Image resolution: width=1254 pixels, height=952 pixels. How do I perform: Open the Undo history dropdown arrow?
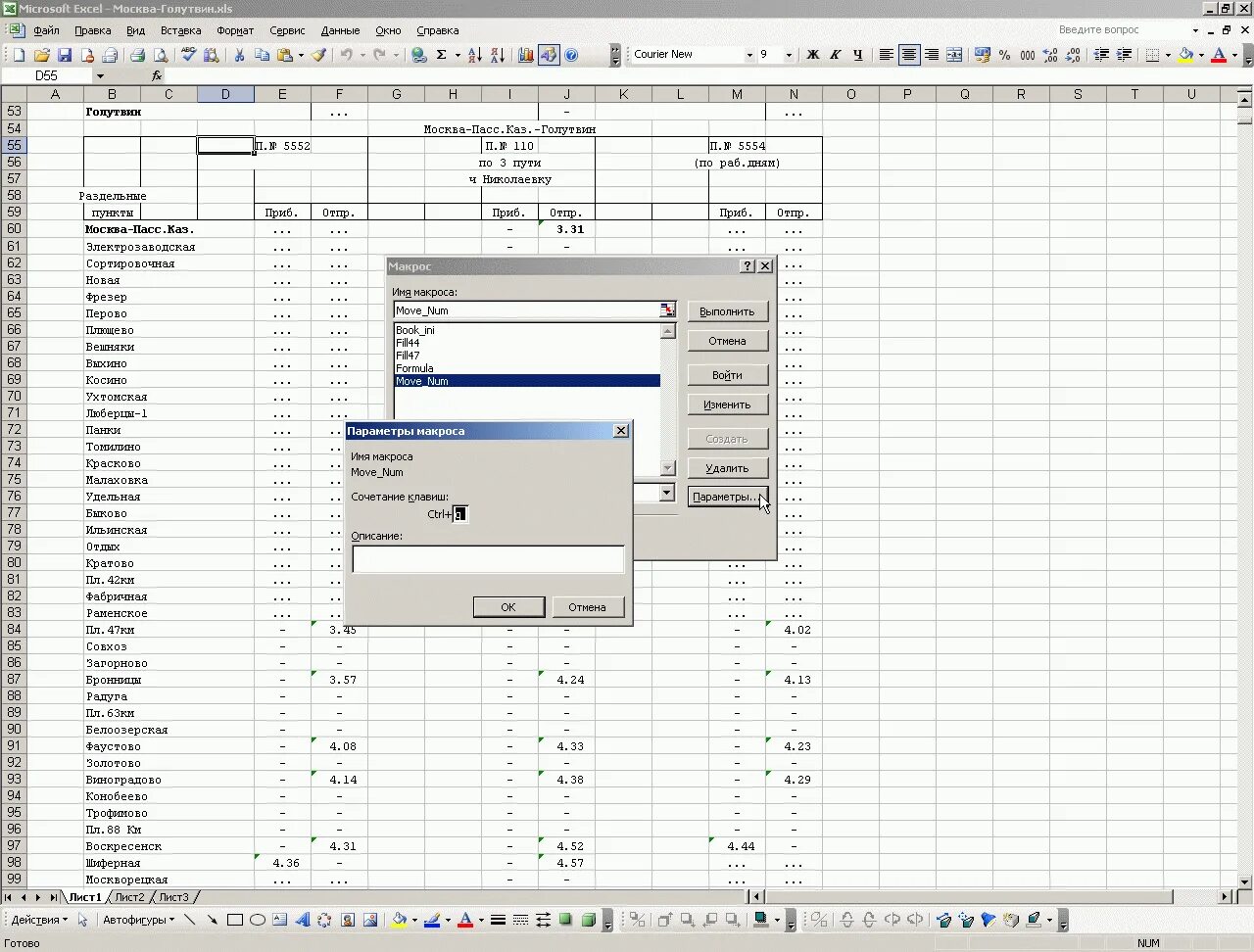[x=362, y=55]
